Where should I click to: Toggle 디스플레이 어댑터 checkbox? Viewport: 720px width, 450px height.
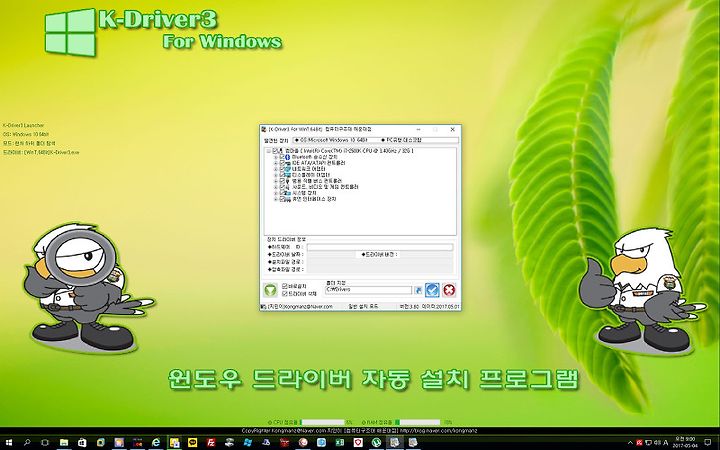[282, 175]
